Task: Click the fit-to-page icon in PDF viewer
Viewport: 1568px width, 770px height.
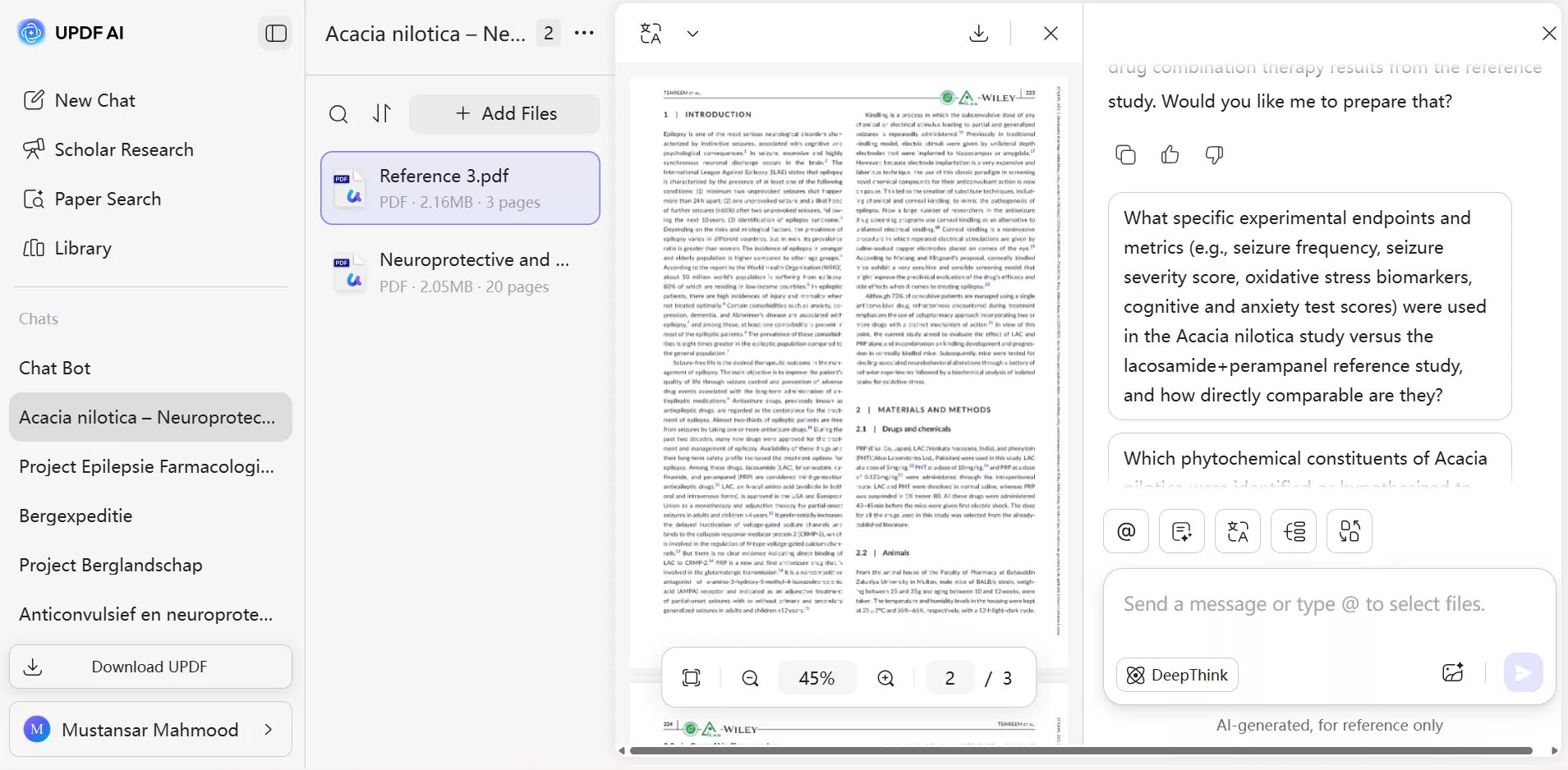Action: click(x=692, y=678)
